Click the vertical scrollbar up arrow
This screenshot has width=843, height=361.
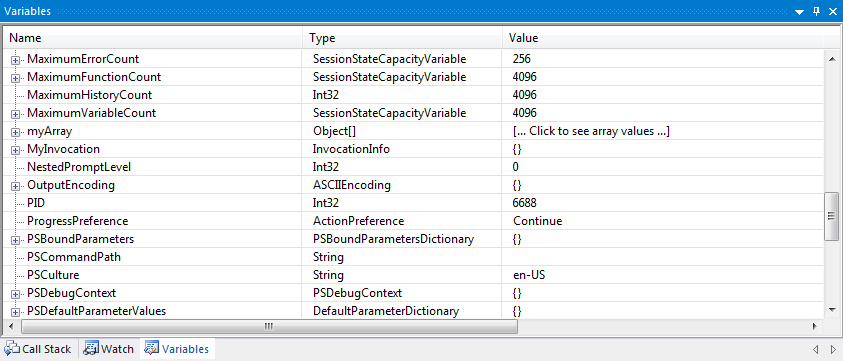coord(832,58)
